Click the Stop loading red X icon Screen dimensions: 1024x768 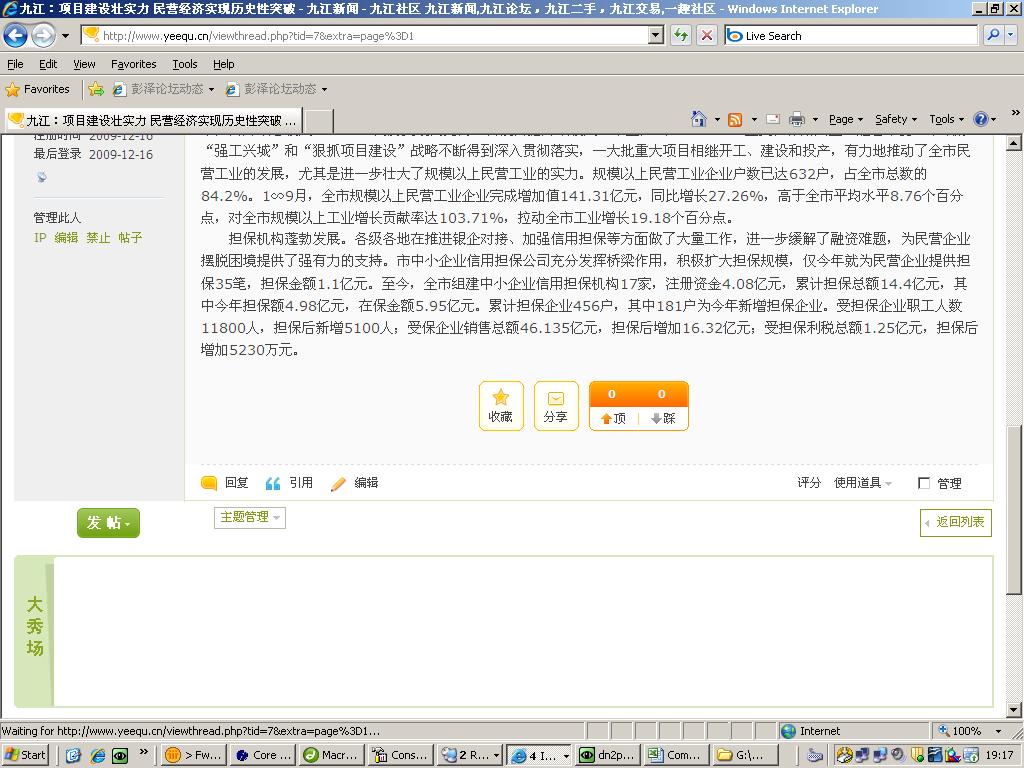tap(707, 35)
